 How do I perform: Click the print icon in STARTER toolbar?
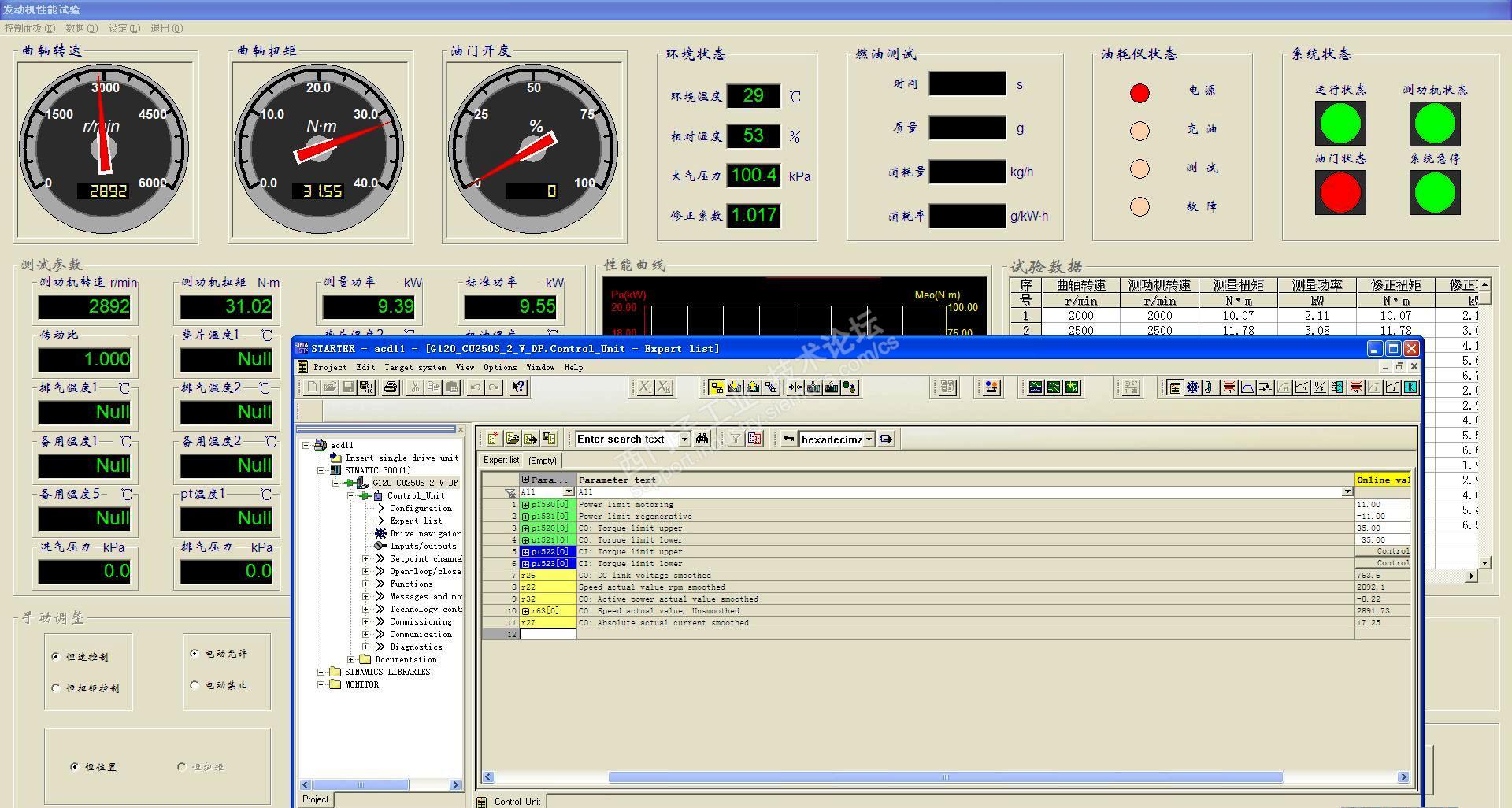391,387
